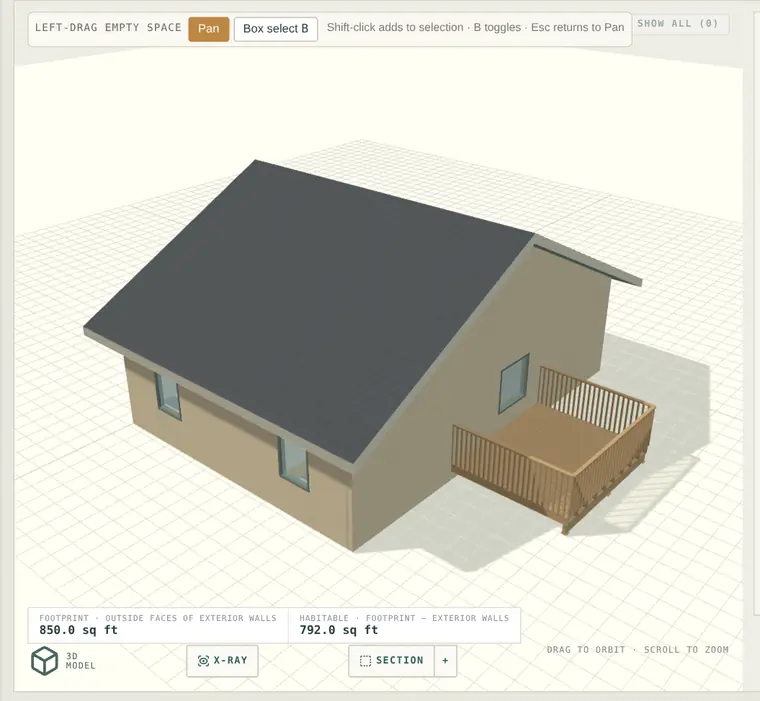Select the 792.0 sq ft habitable value

[x=339, y=630]
